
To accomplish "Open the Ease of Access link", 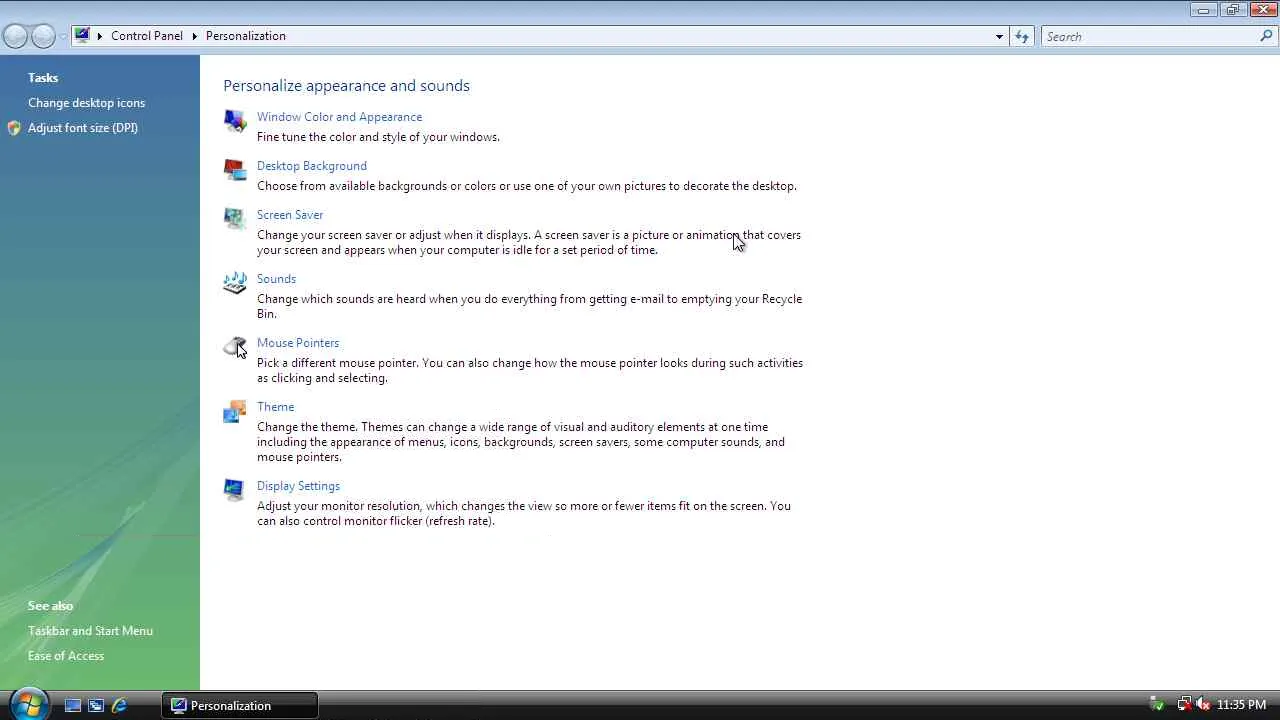I will point(66,656).
